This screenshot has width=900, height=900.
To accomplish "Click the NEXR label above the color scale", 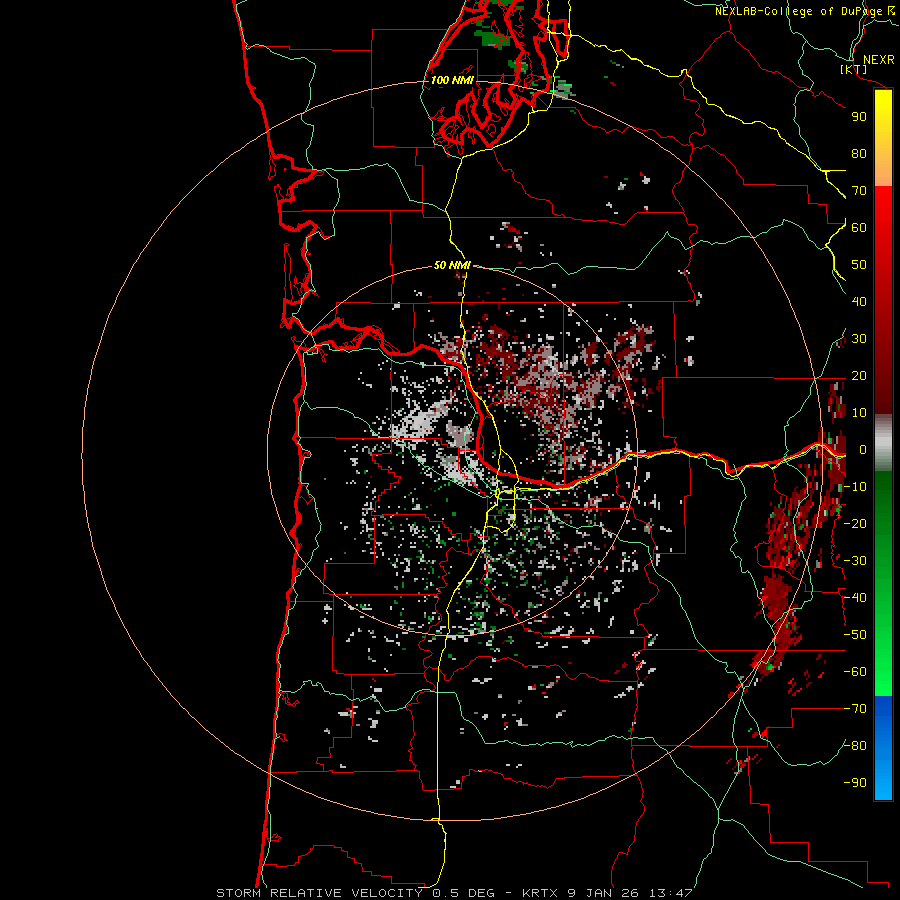I will 879,60.
